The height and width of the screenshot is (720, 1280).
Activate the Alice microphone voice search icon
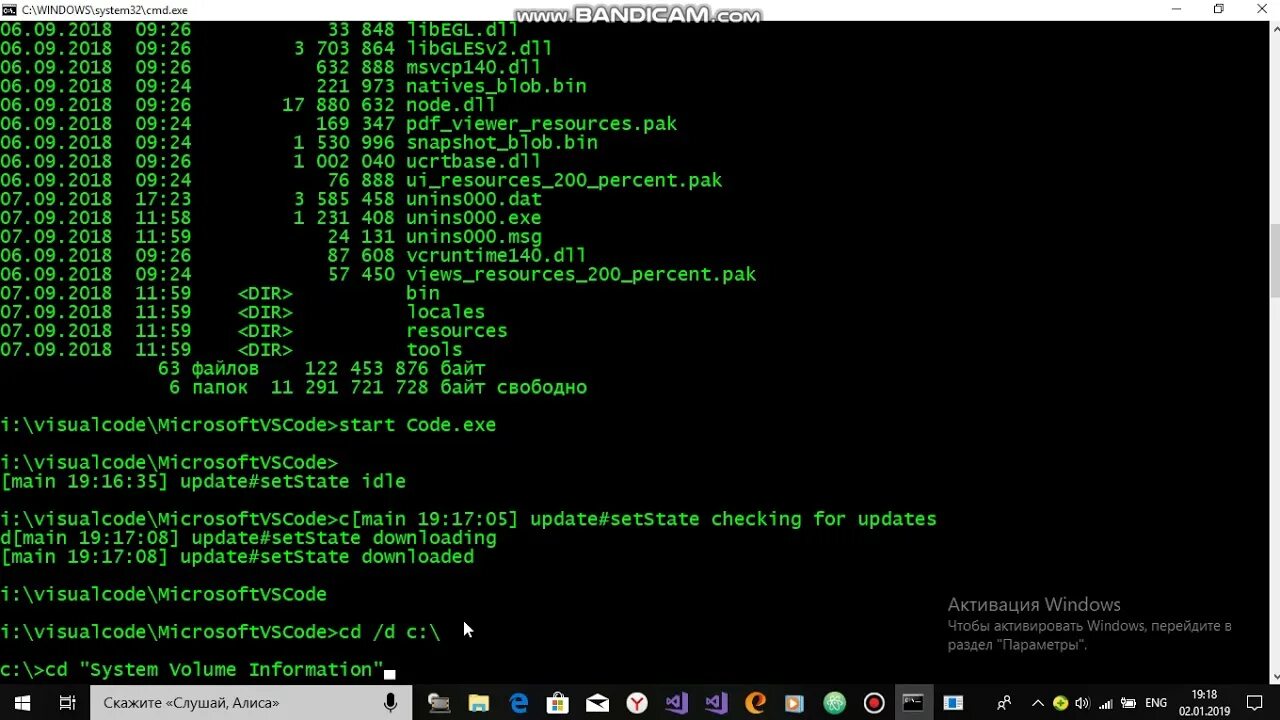391,703
